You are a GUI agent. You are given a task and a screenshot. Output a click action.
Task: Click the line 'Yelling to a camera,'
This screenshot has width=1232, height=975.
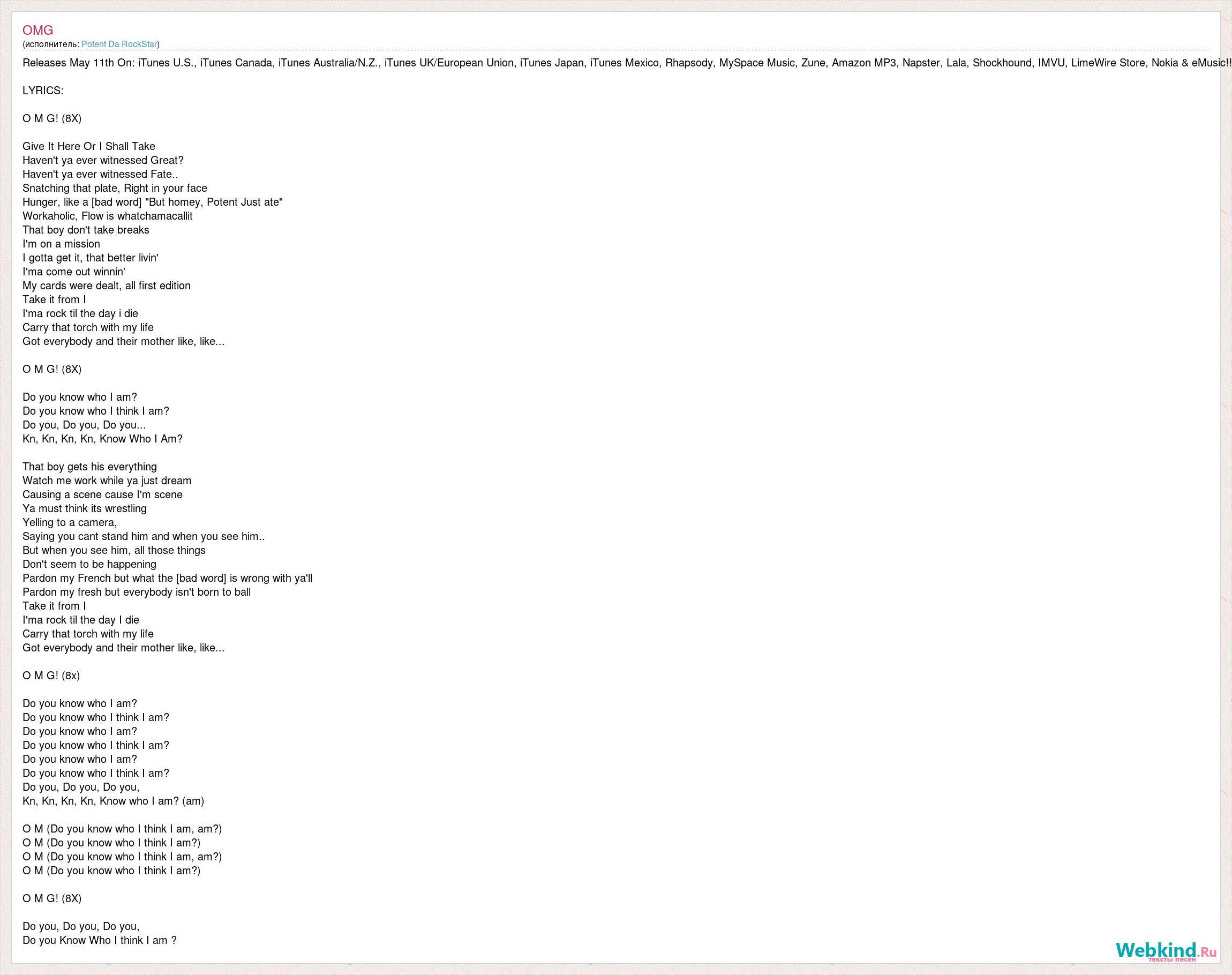(x=70, y=522)
